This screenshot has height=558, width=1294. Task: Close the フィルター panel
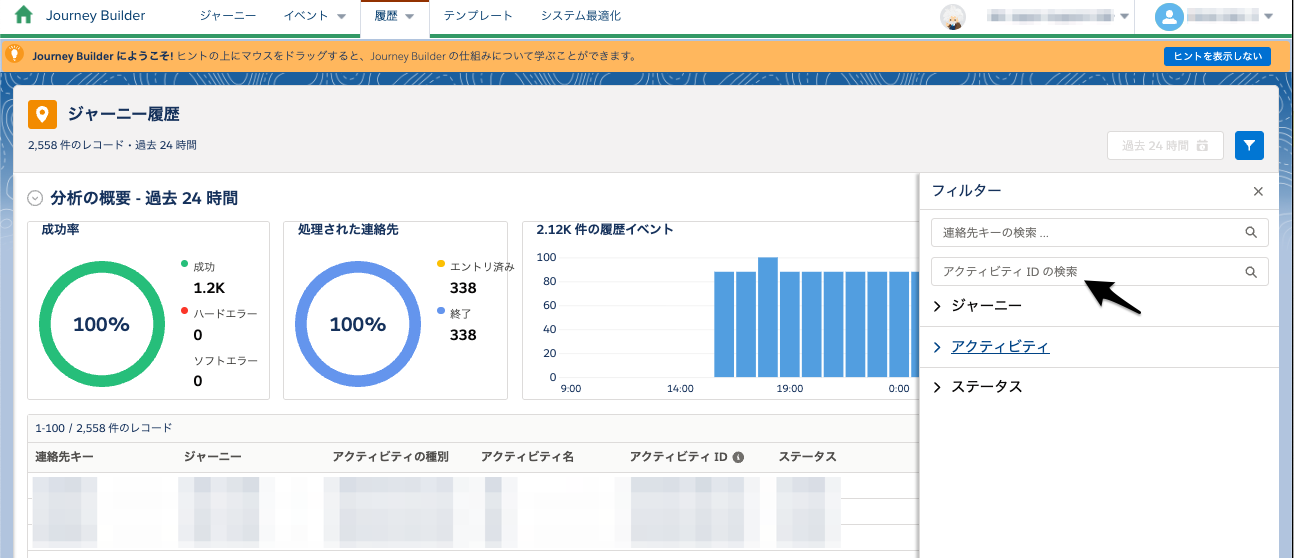(x=1258, y=191)
